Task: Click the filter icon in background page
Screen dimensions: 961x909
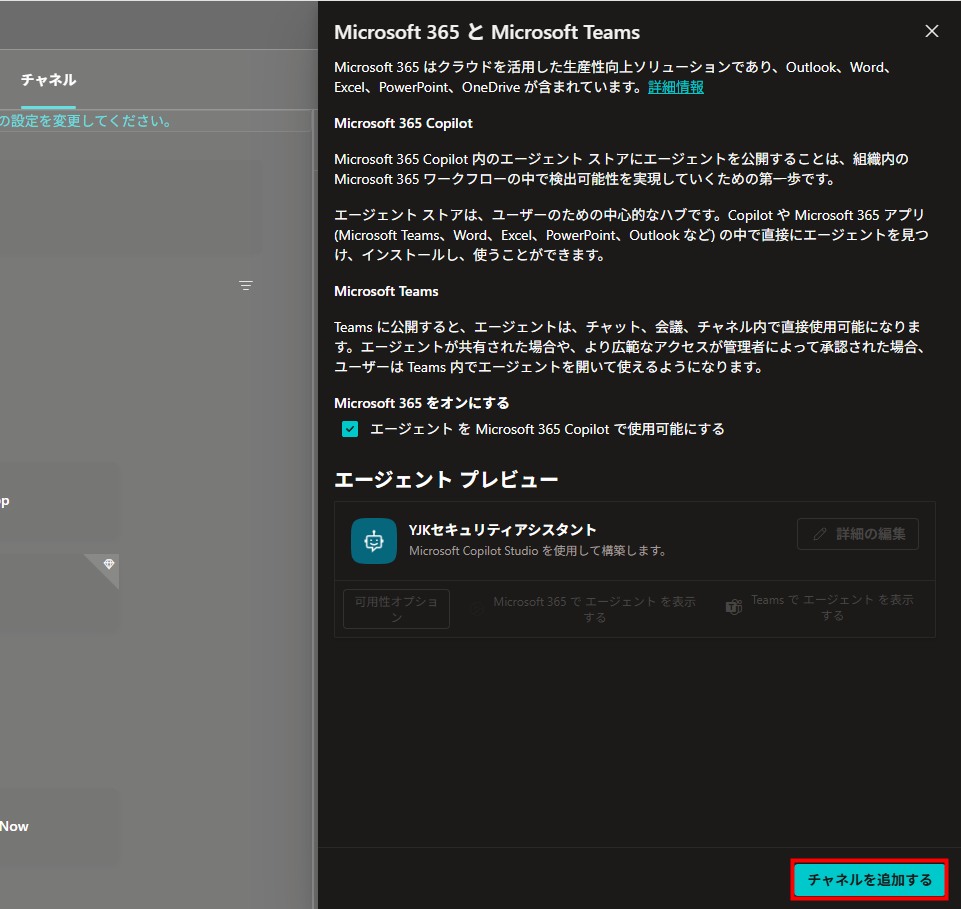Action: tap(246, 286)
